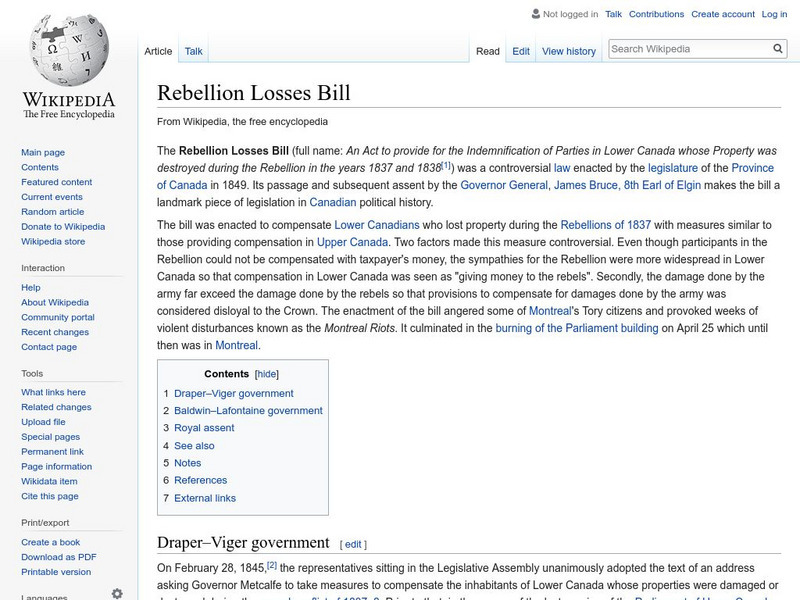This screenshot has height=600, width=800.
Task: Edit the Draper–Viger government section
Action: tap(355, 542)
